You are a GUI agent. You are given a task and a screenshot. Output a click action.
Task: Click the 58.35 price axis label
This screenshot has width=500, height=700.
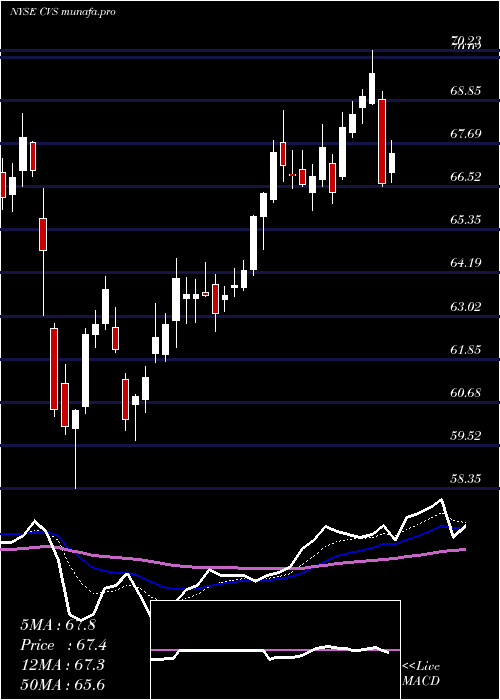pyautogui.click(x=466, y=479)
